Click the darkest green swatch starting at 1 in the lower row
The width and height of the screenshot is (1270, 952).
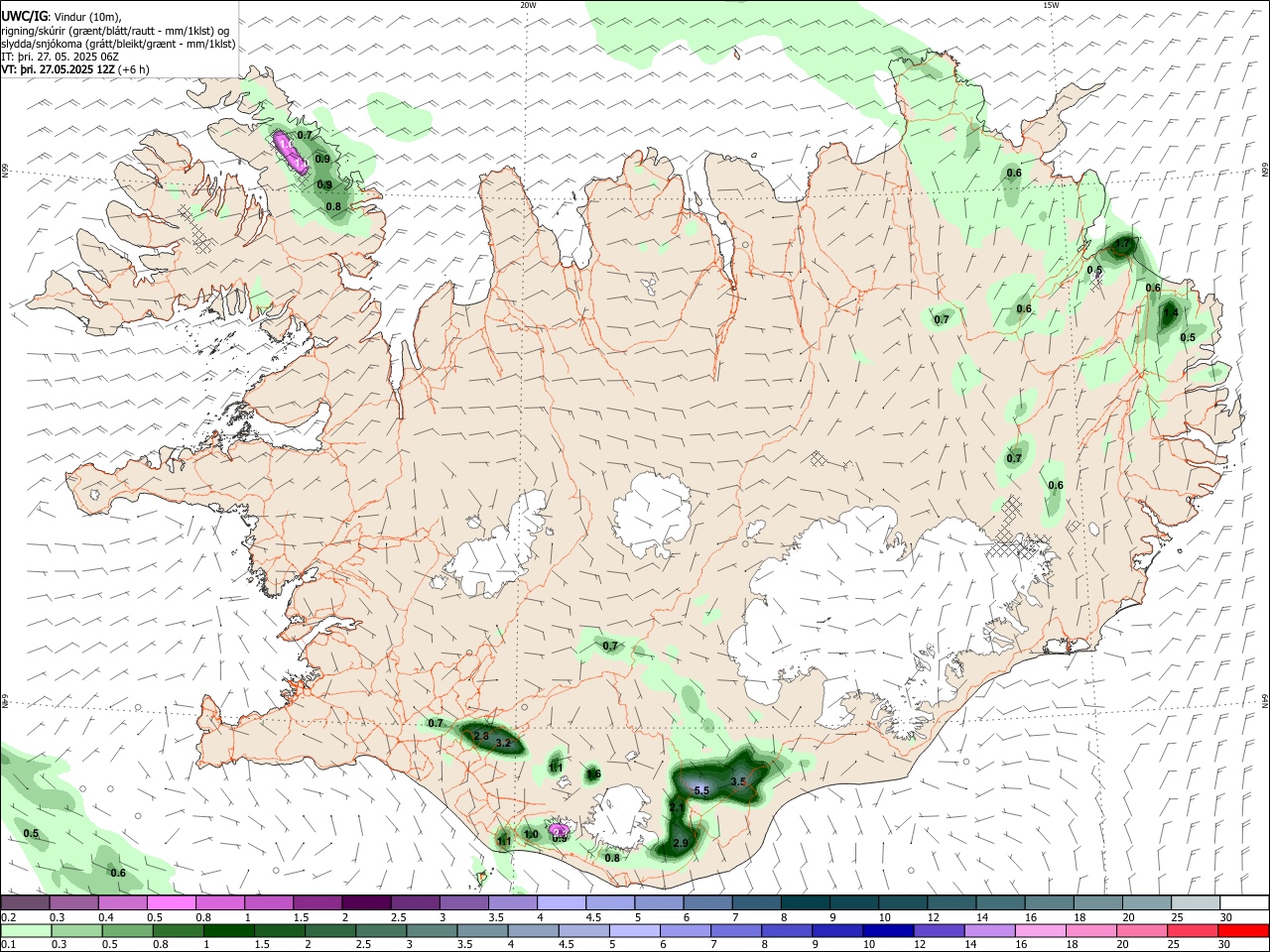(228, 930)
